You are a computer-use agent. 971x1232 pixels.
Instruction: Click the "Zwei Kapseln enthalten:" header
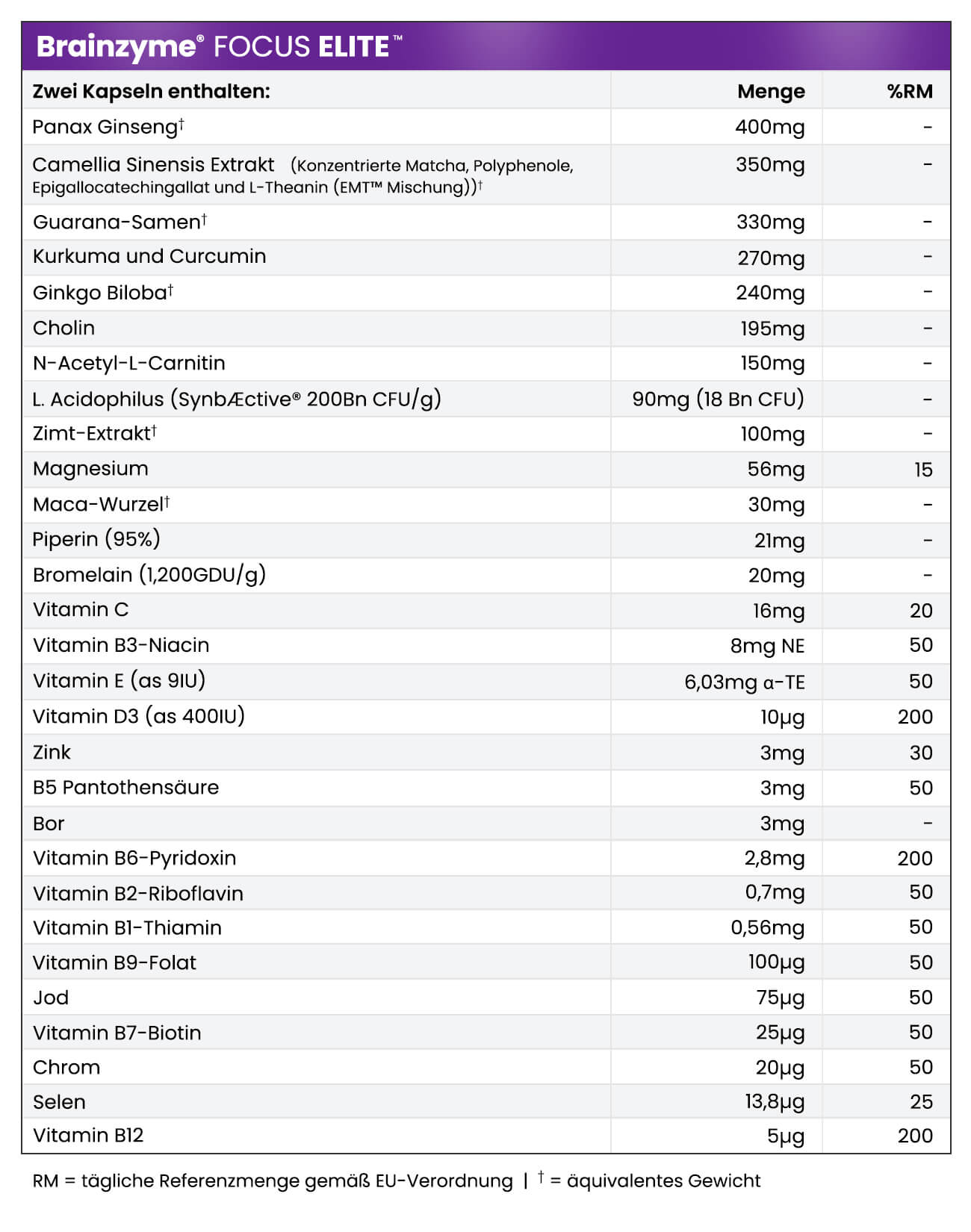point(151,91)
